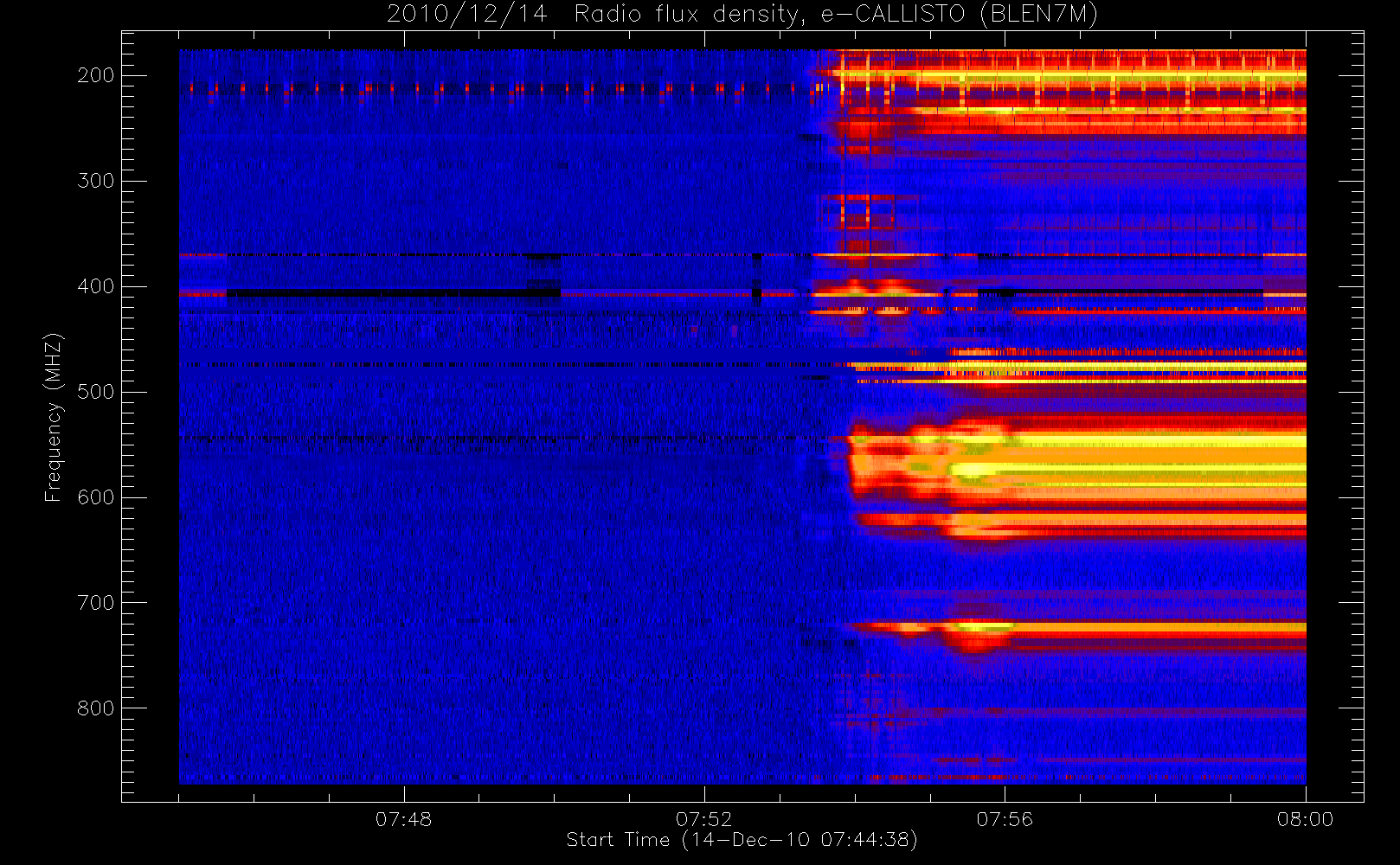Viewport: 1400px width, 865px height.
Task: Click the 600 frequency tick label
Action: click(96, 497)
